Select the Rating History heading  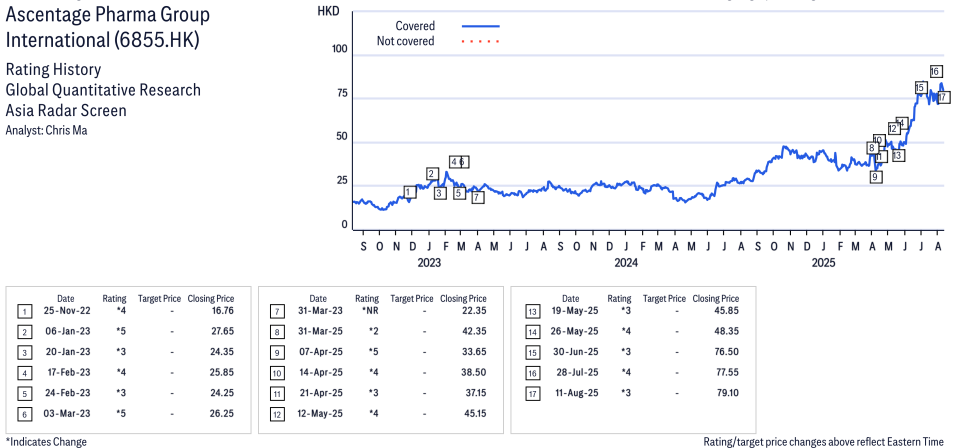tap(54, 69)
